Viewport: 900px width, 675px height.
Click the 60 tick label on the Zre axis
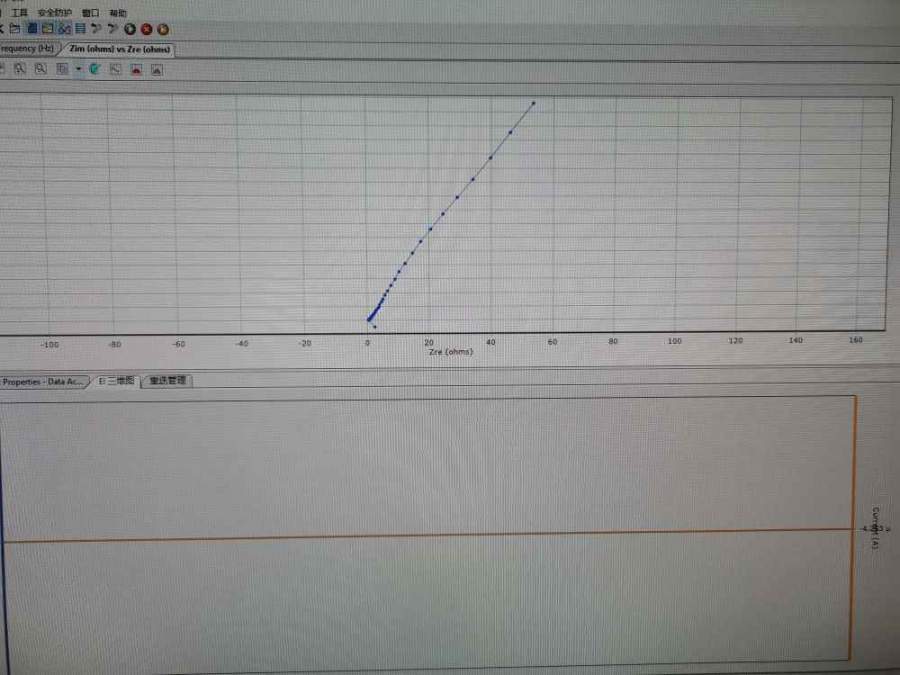pyautogui.click(x=552, y=342)
